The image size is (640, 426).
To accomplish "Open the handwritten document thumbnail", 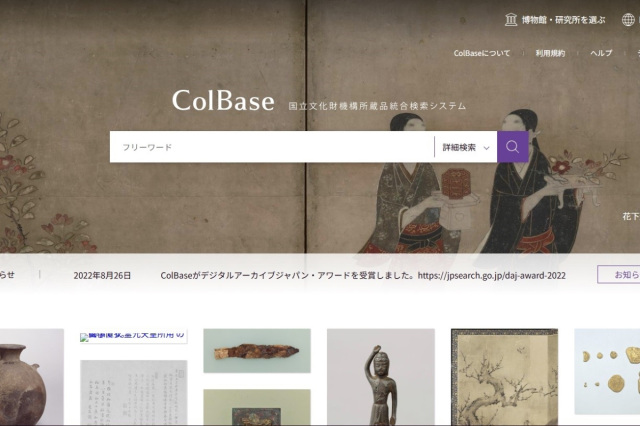I will point(133,393).
